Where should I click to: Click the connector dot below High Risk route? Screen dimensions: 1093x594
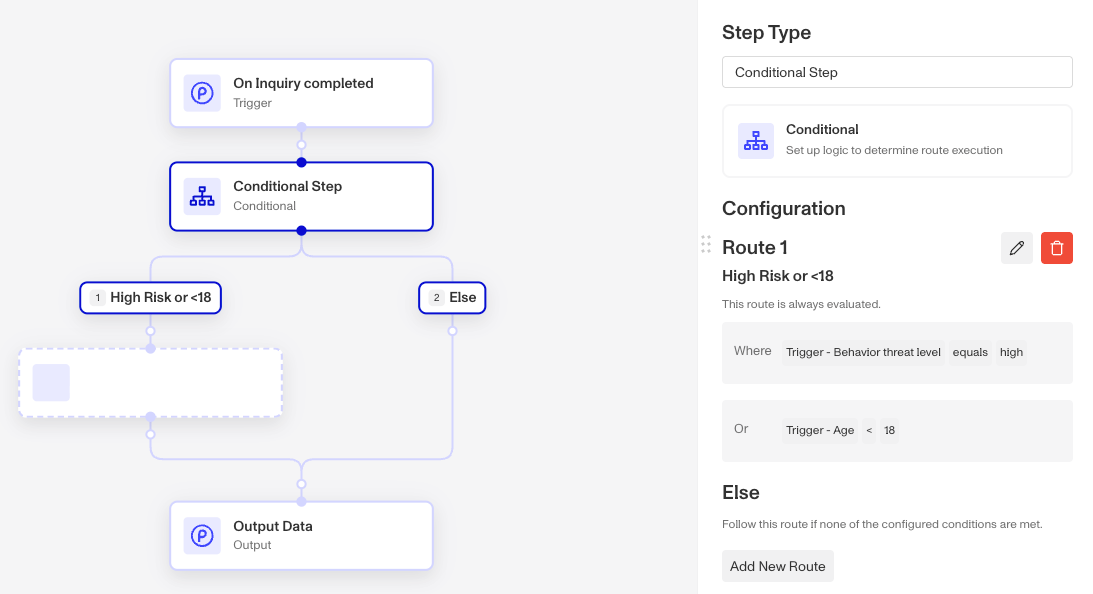click(x=151, y=331)
